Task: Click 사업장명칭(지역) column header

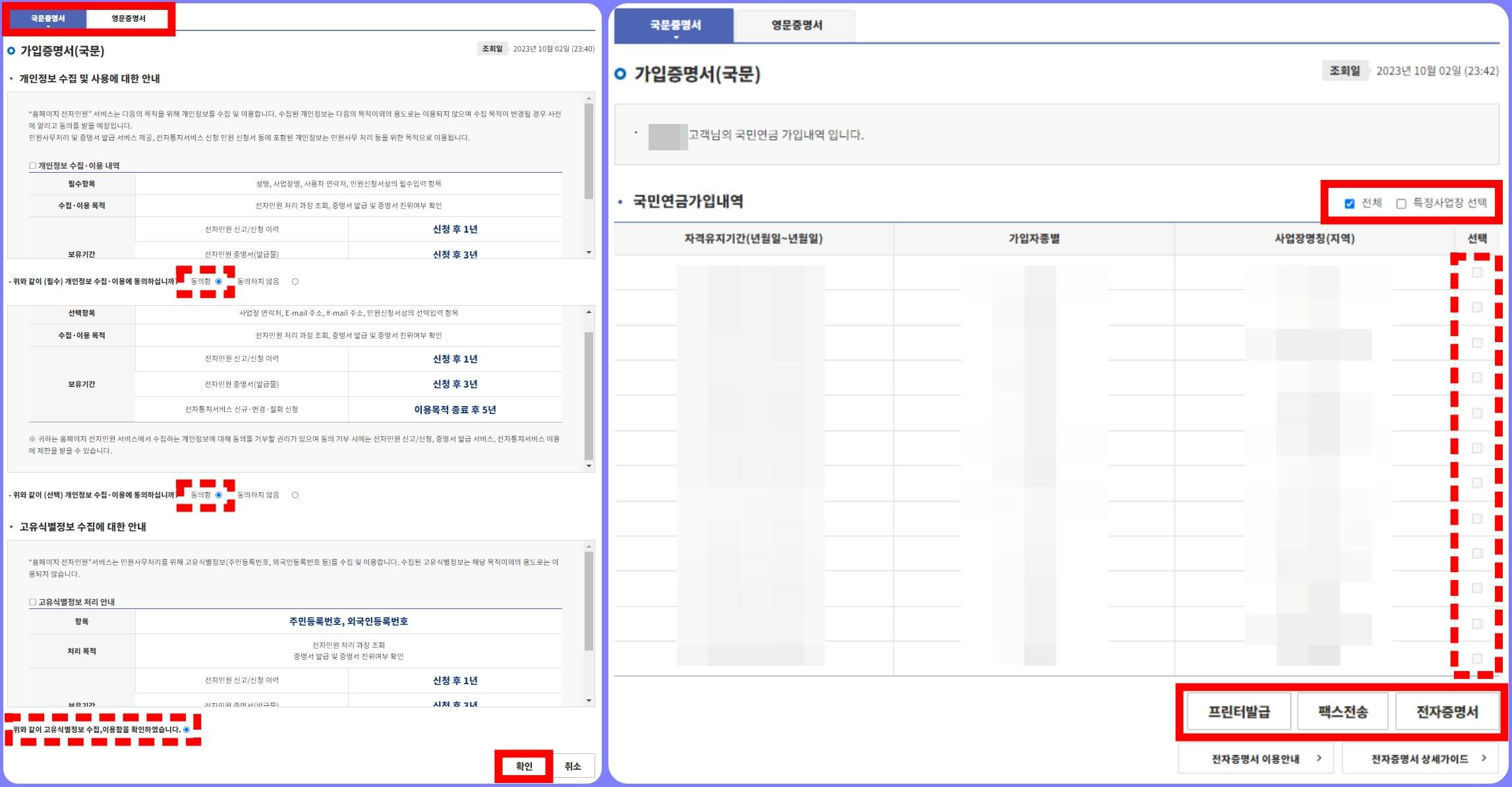Action: pos(1314,239)
